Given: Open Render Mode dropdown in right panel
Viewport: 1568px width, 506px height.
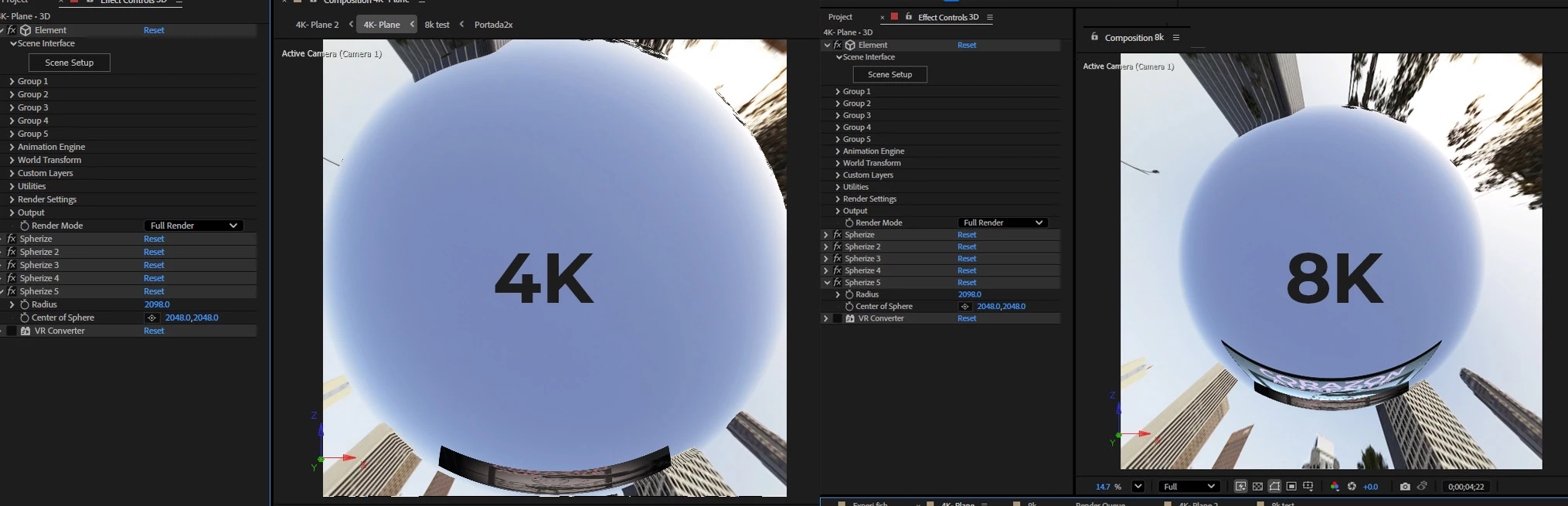Looking at the screenshot, I should 1003,222.
